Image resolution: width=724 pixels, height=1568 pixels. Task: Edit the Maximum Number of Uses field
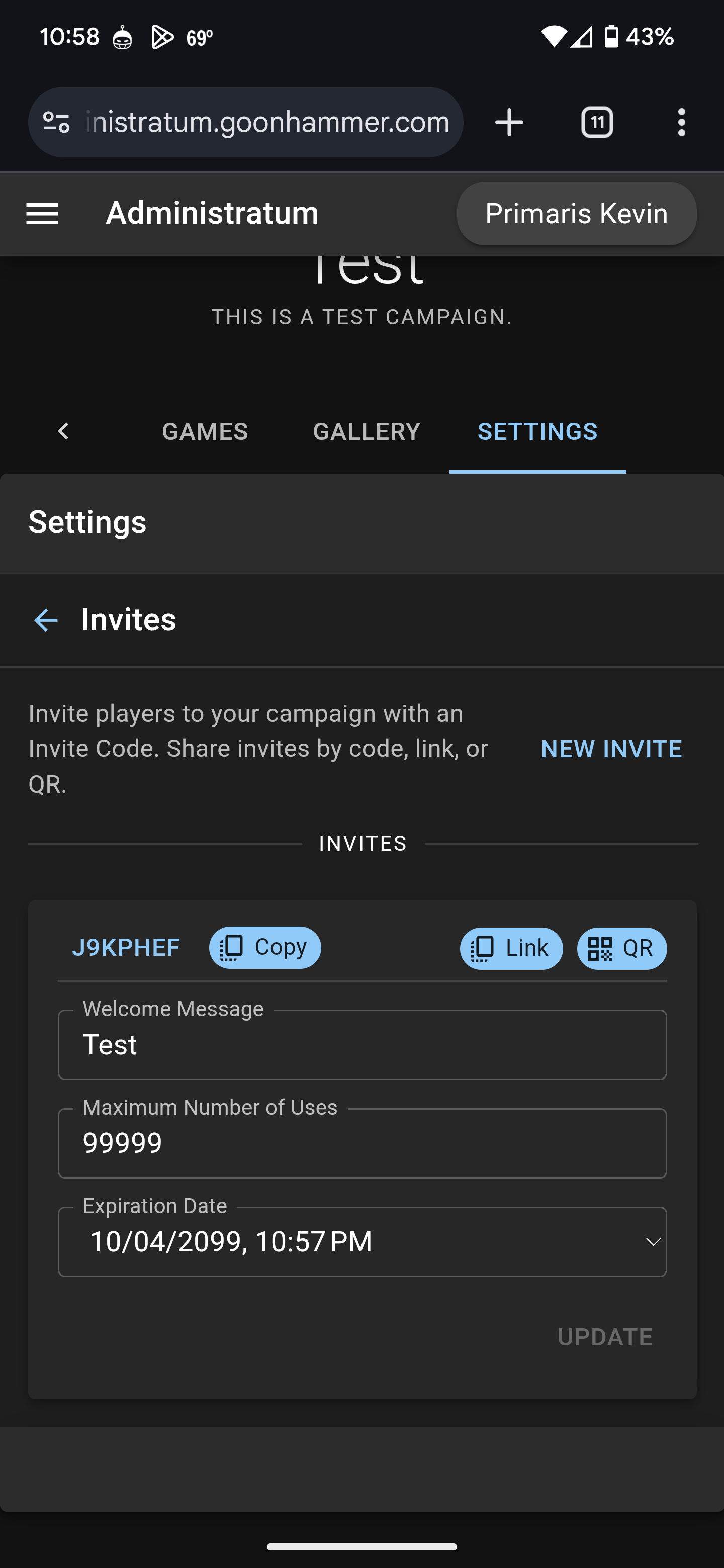pyautogui.click(x=361, y=1143)
